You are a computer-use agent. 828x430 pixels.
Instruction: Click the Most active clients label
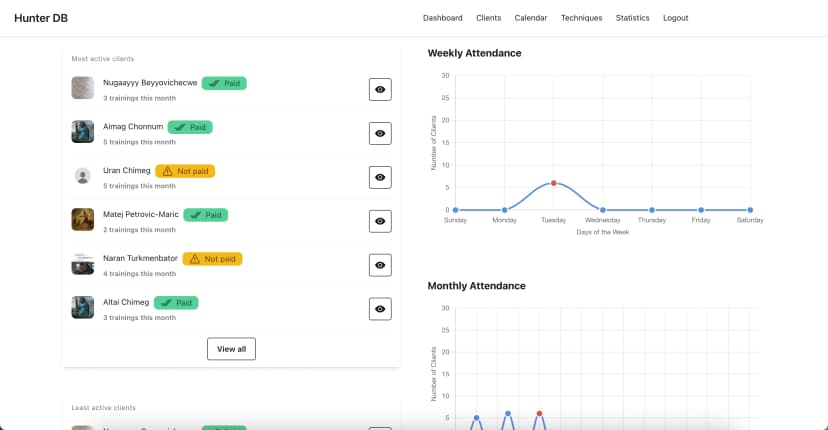point(103,59)
